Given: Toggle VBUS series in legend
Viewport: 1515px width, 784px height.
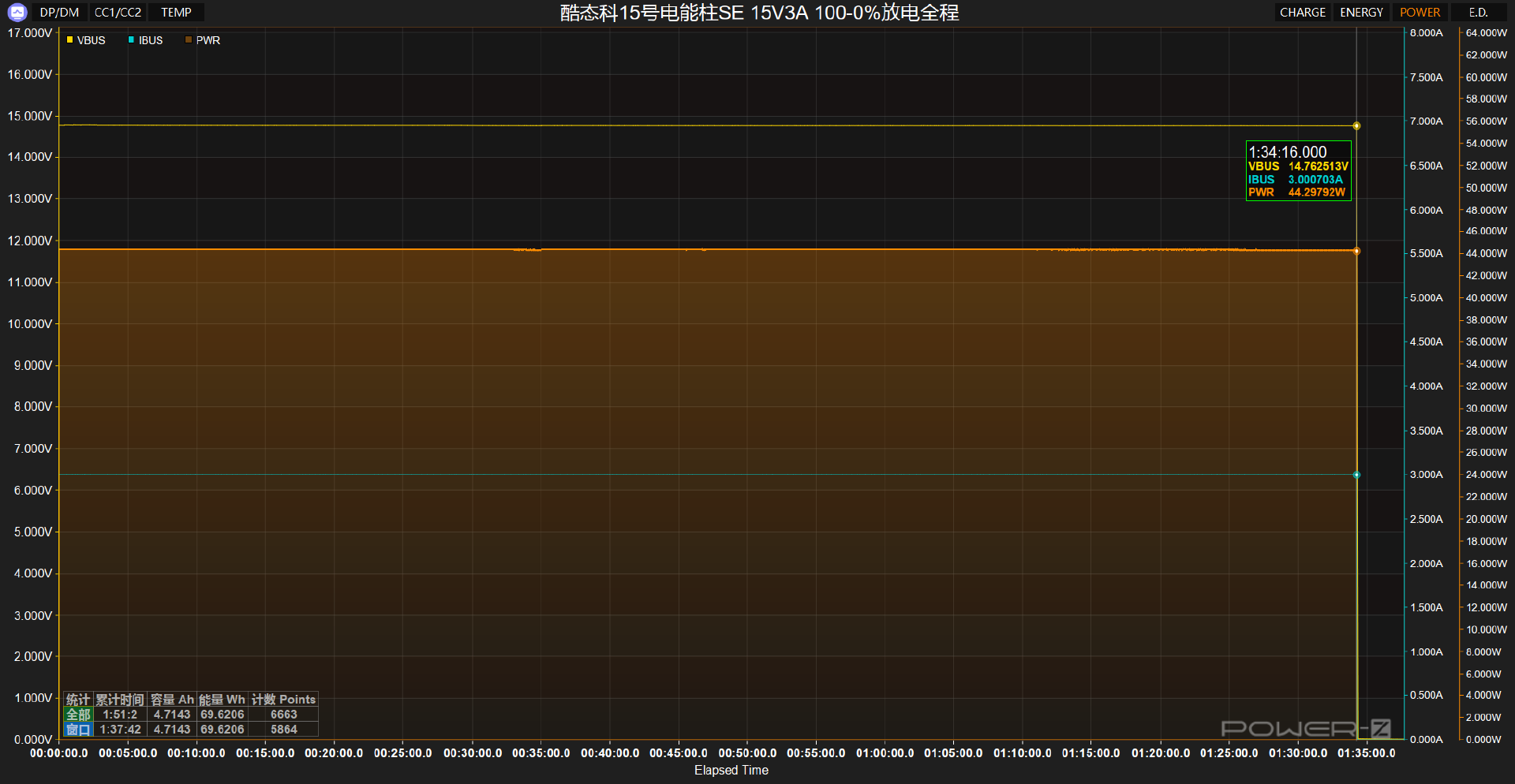Looking at the screenshot, I should 86,40.
